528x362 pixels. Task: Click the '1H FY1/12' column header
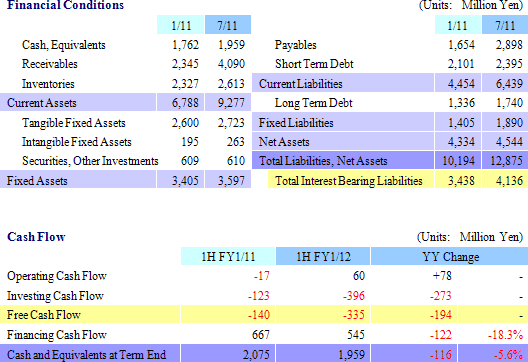(x=323, y=257)
